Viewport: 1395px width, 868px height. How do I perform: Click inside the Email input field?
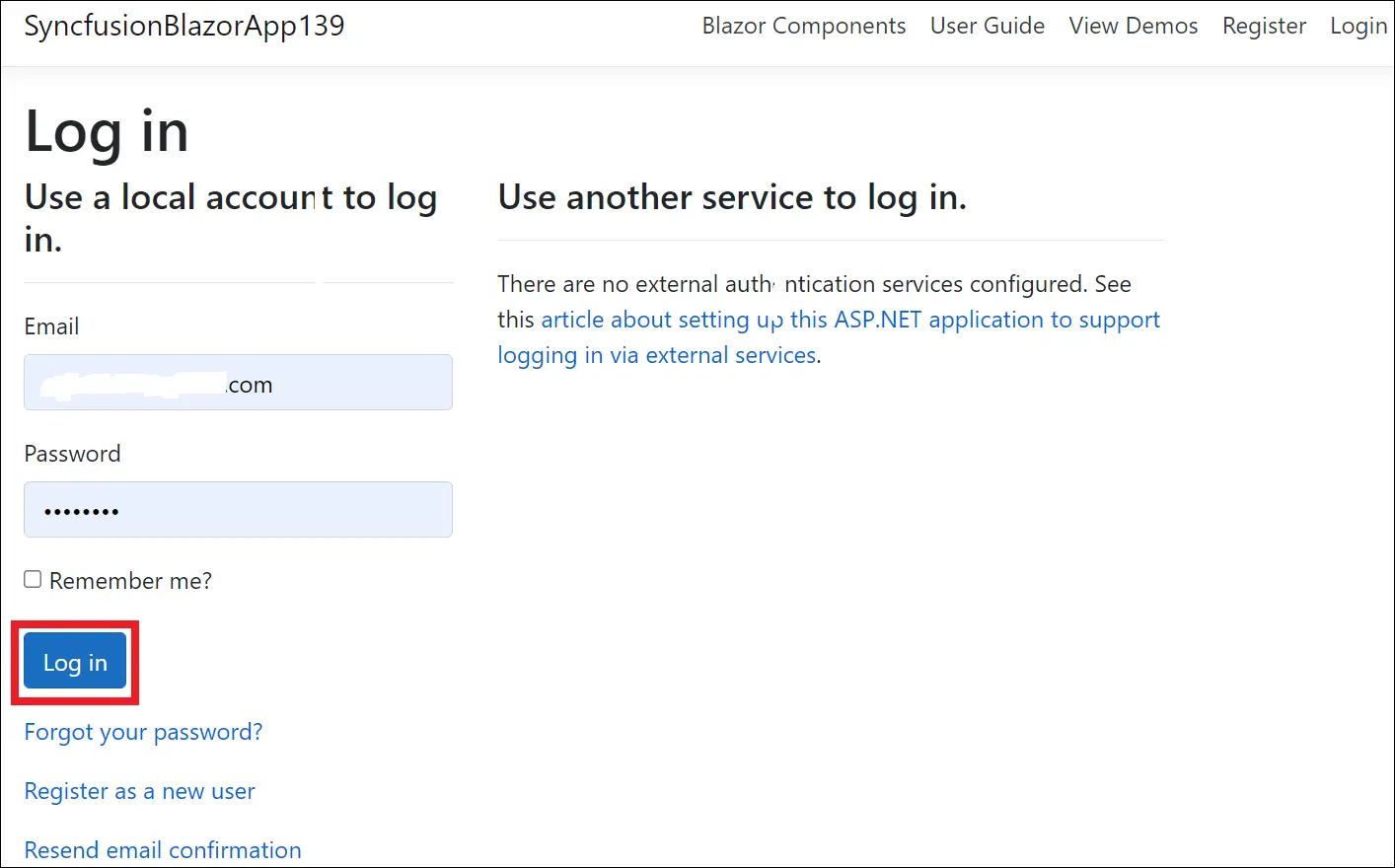[237, 383]
